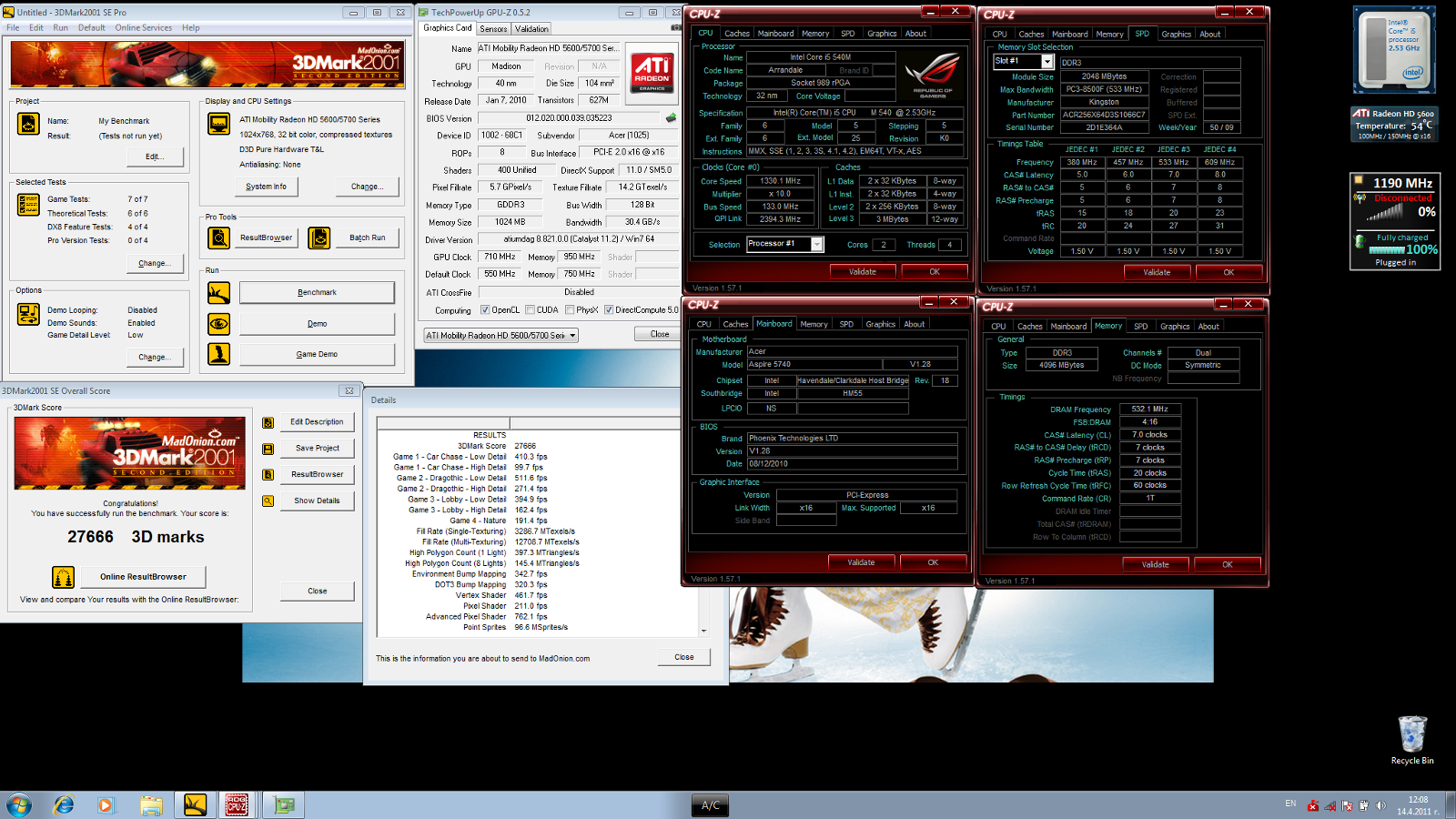This screenshot has width=1456, height=819.
Task: Click the Batch Run icon in Pro Tools
Action: (319, 238)
